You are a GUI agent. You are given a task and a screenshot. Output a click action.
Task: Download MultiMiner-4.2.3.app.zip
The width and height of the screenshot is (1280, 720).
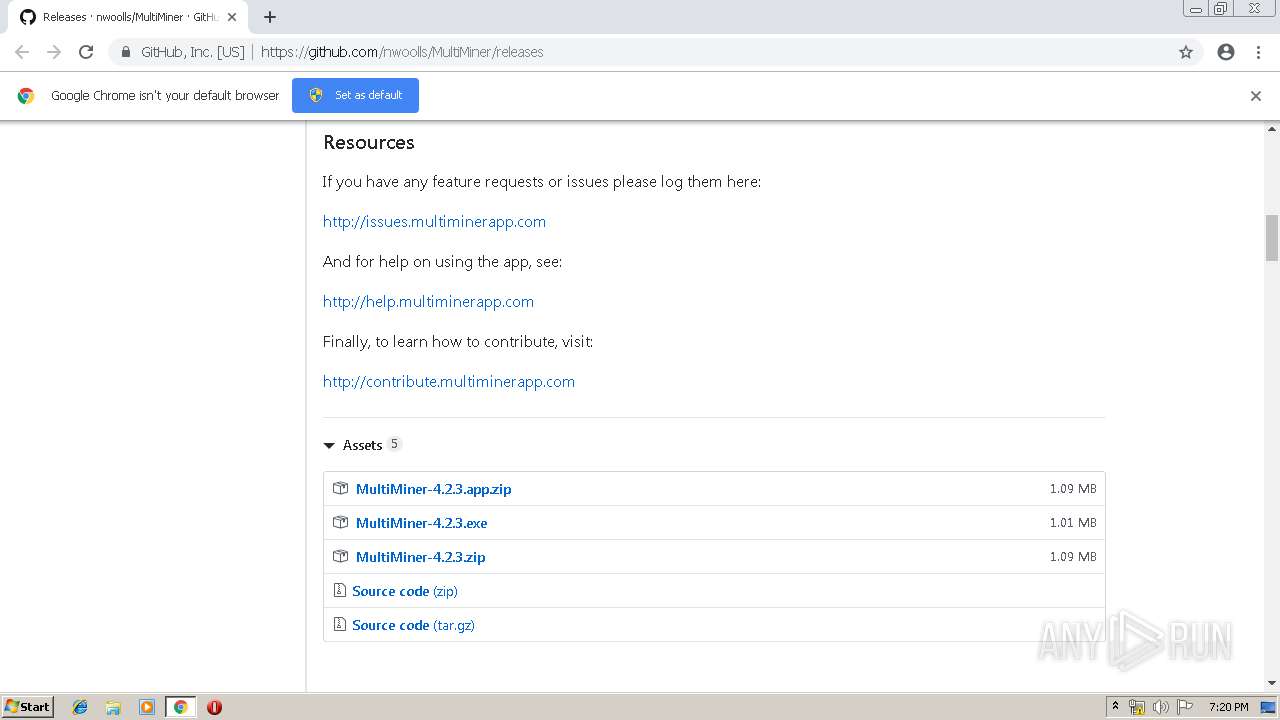433,489
